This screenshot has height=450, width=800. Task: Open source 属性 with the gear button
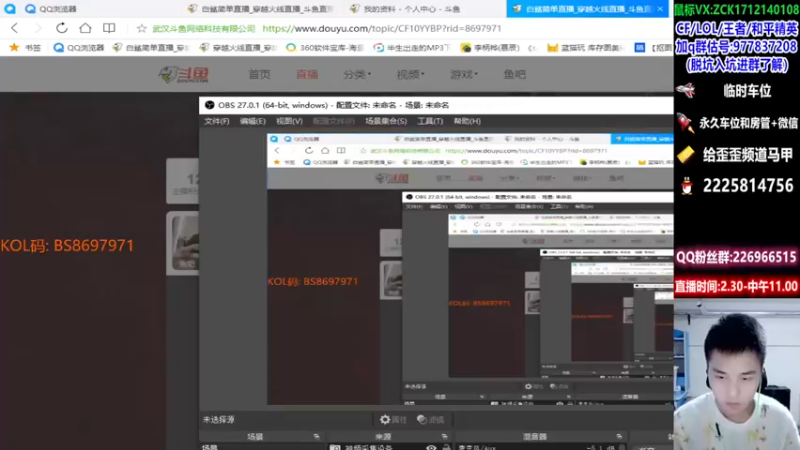pyautogui.click(x=393, y=419)
